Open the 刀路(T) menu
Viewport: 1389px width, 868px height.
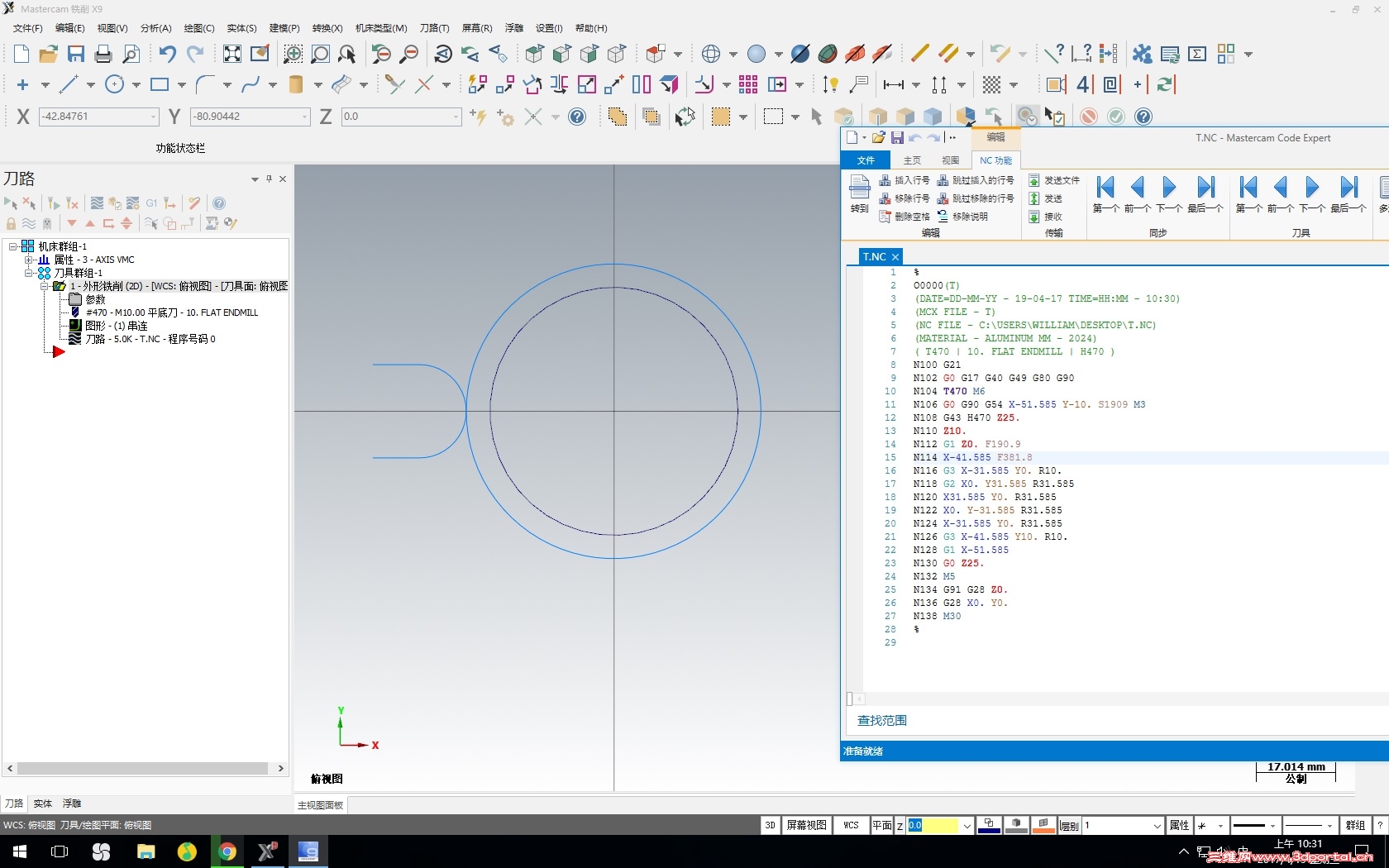434,28
